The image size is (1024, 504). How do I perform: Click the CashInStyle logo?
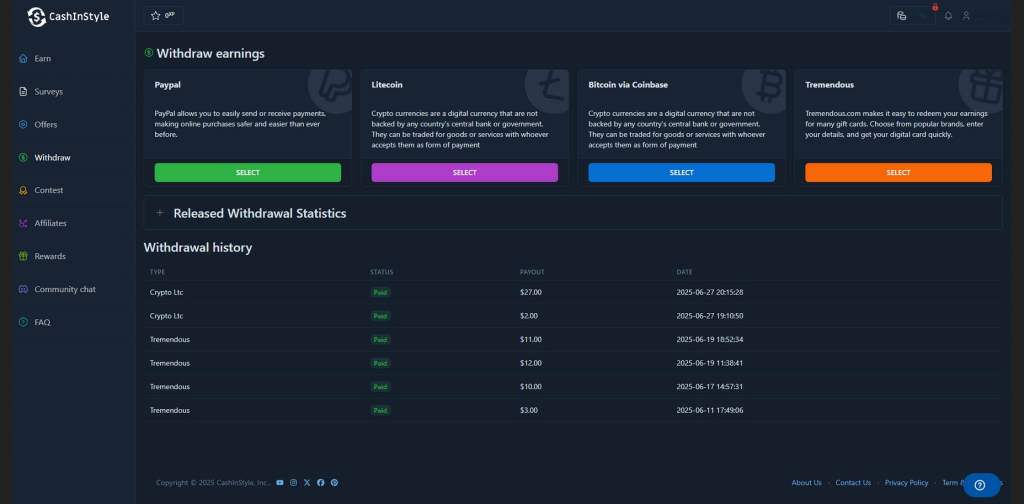(69, 16)
